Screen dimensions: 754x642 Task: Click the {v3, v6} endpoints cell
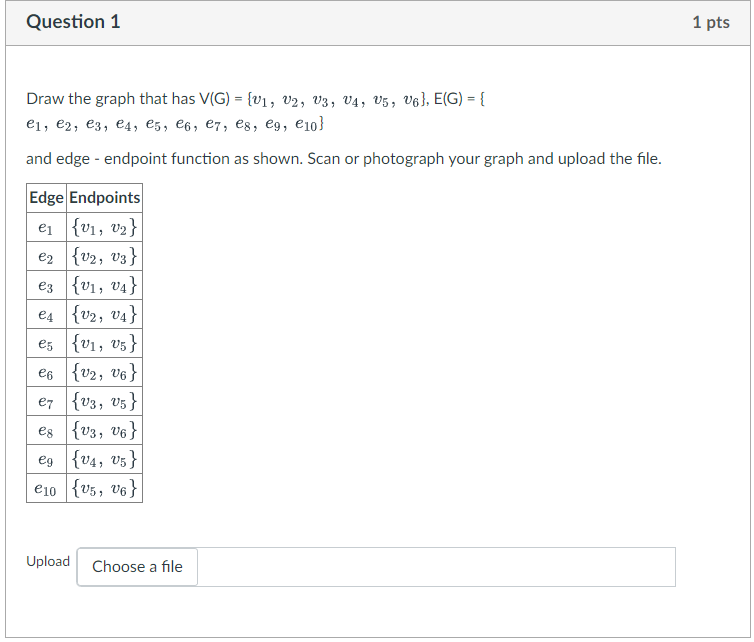(x=104, y=430)
